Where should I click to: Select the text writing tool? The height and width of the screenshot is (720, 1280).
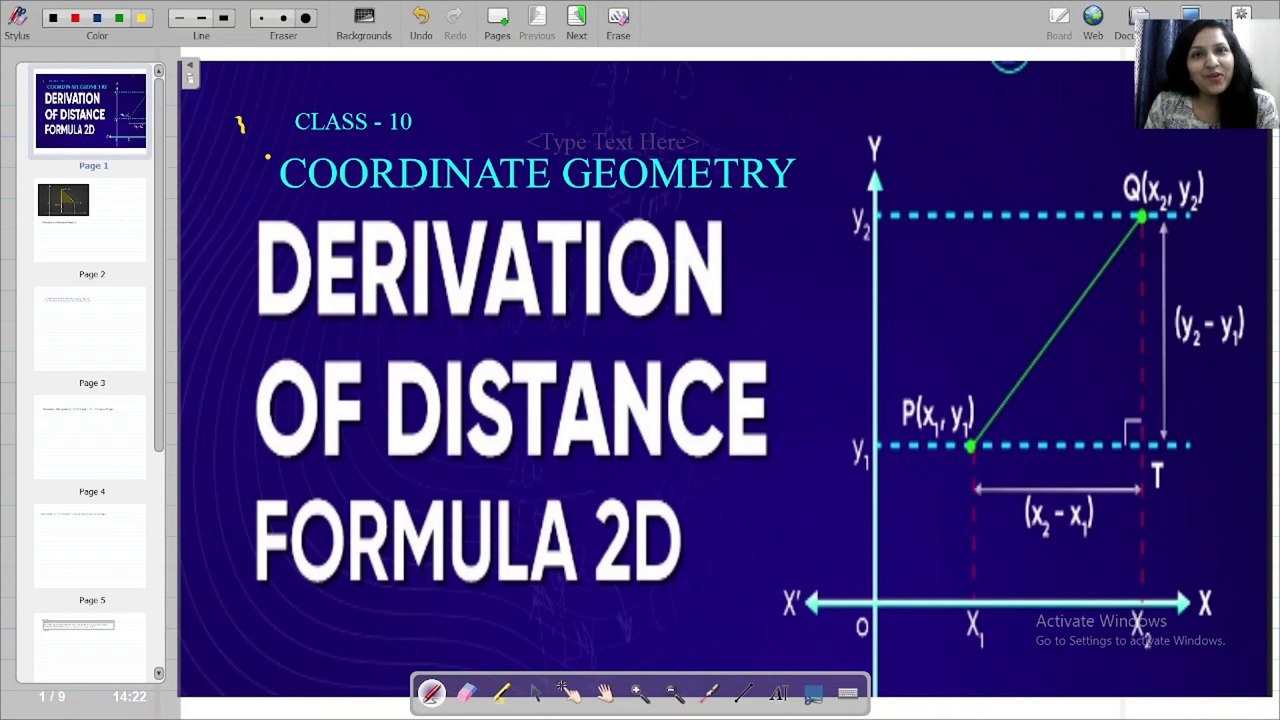(778, 692)
